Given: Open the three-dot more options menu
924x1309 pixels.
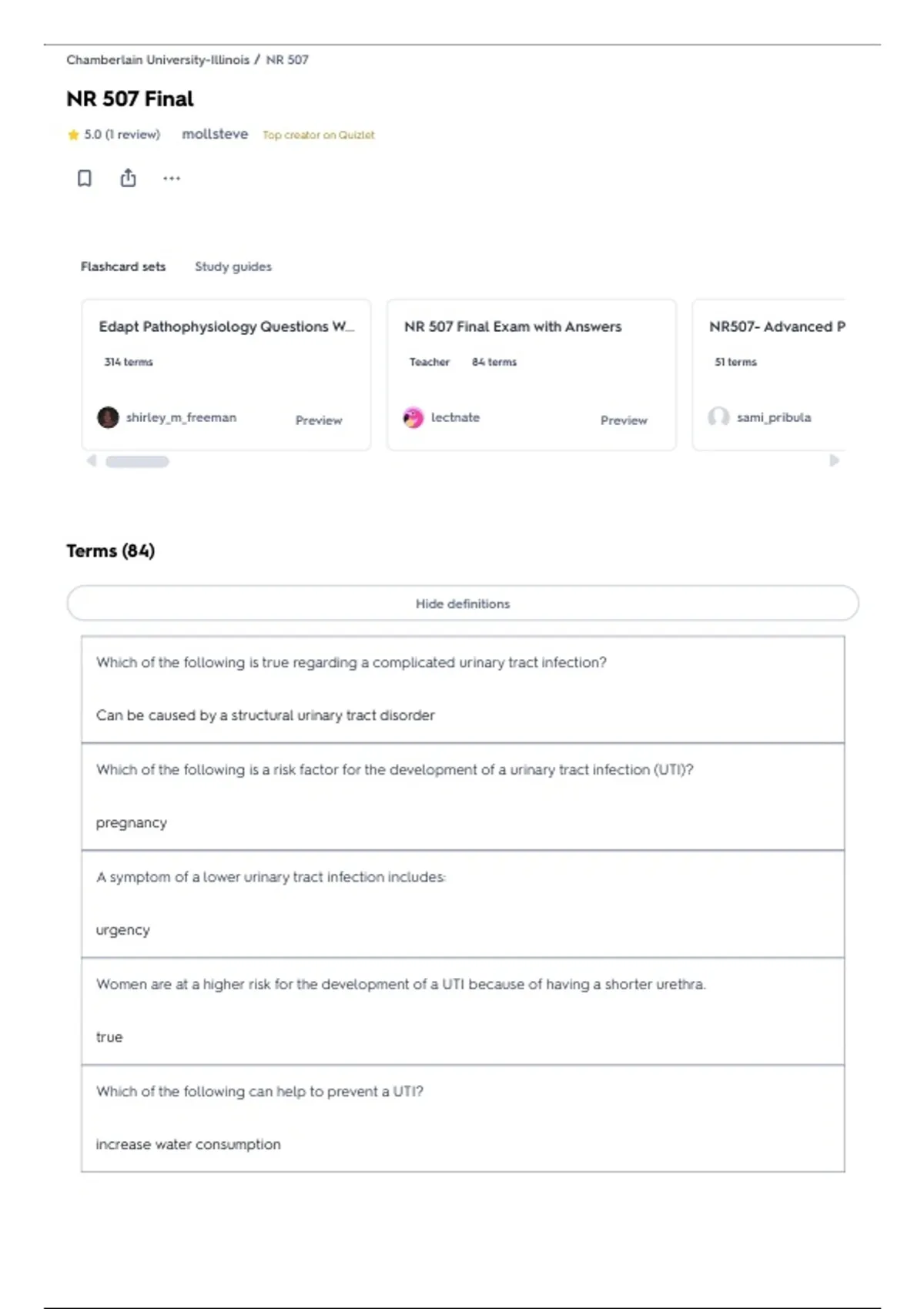Looking at the screenshot, I should coord(172,179).
